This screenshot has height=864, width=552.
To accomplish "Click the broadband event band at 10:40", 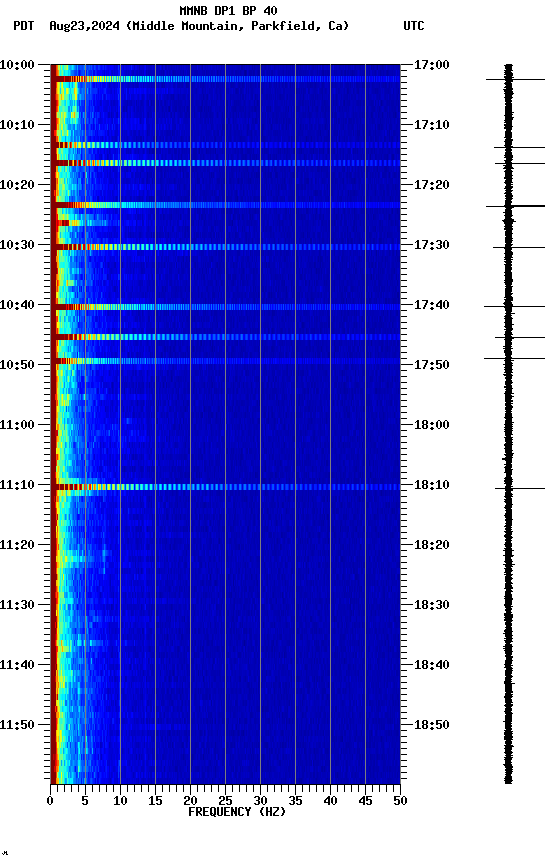I will tap(225, 307).
